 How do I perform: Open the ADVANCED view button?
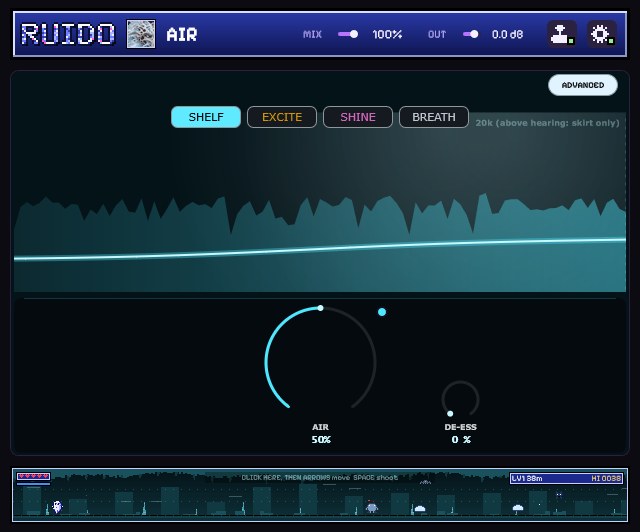tap(582, 85)
